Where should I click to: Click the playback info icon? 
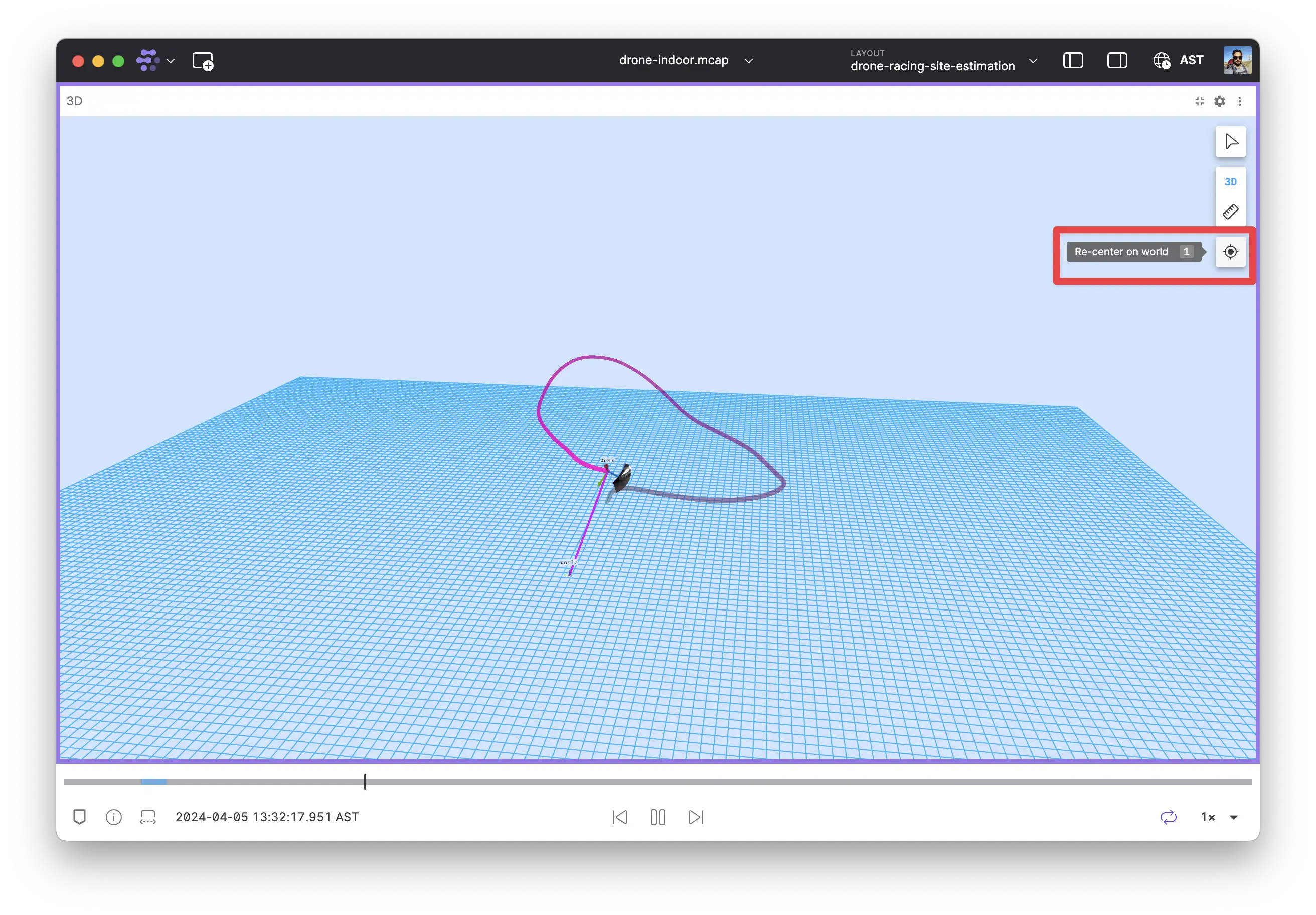pos(113,818)
